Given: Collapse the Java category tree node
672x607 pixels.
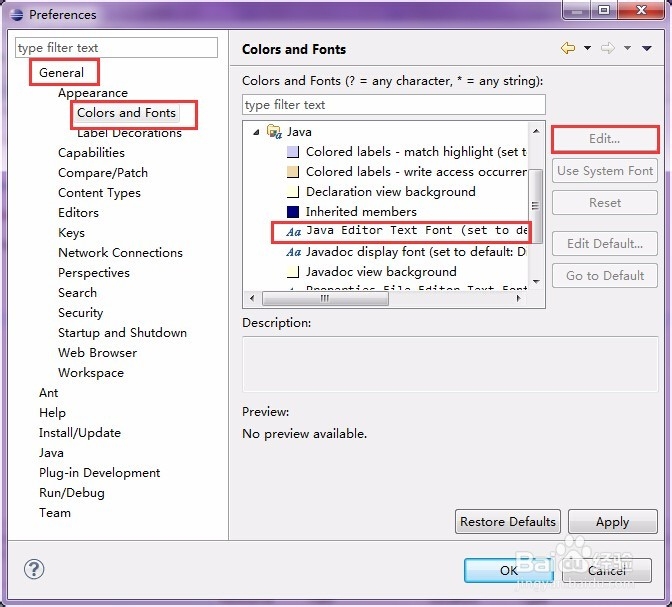Looking at the screenshot, I should (x=256, y=132).
